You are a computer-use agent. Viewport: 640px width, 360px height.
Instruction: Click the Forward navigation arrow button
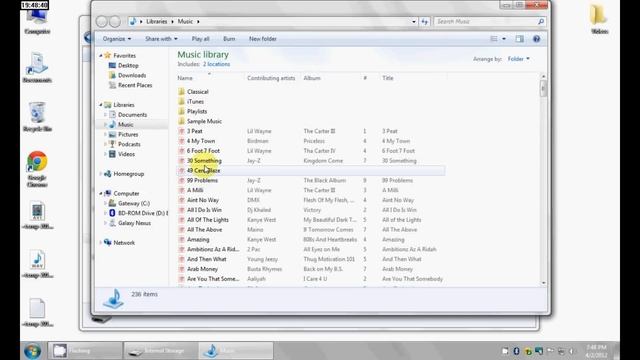pos(115,21)
